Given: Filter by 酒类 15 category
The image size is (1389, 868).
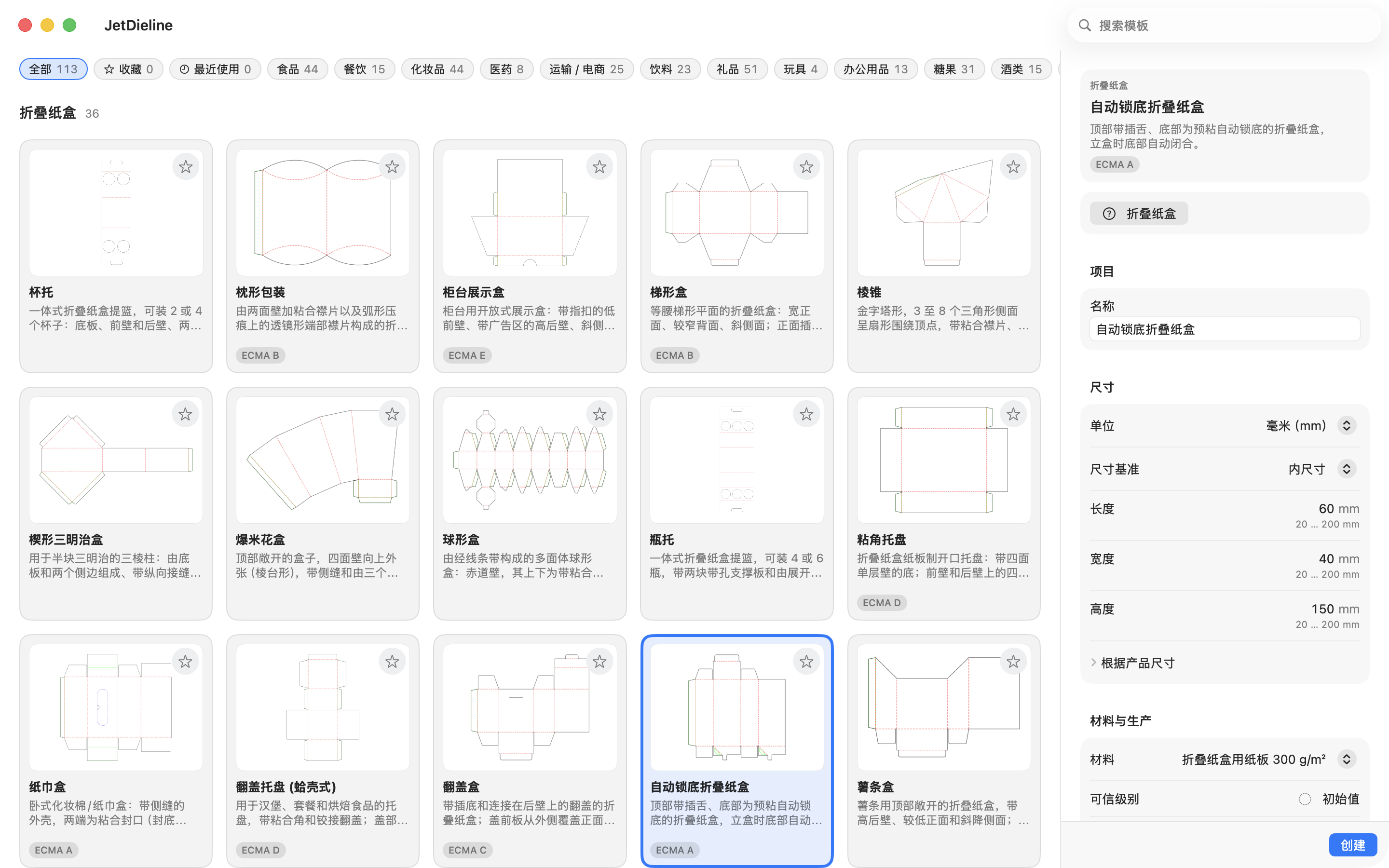Looking at the screenshot, I should click(1021, 69).
